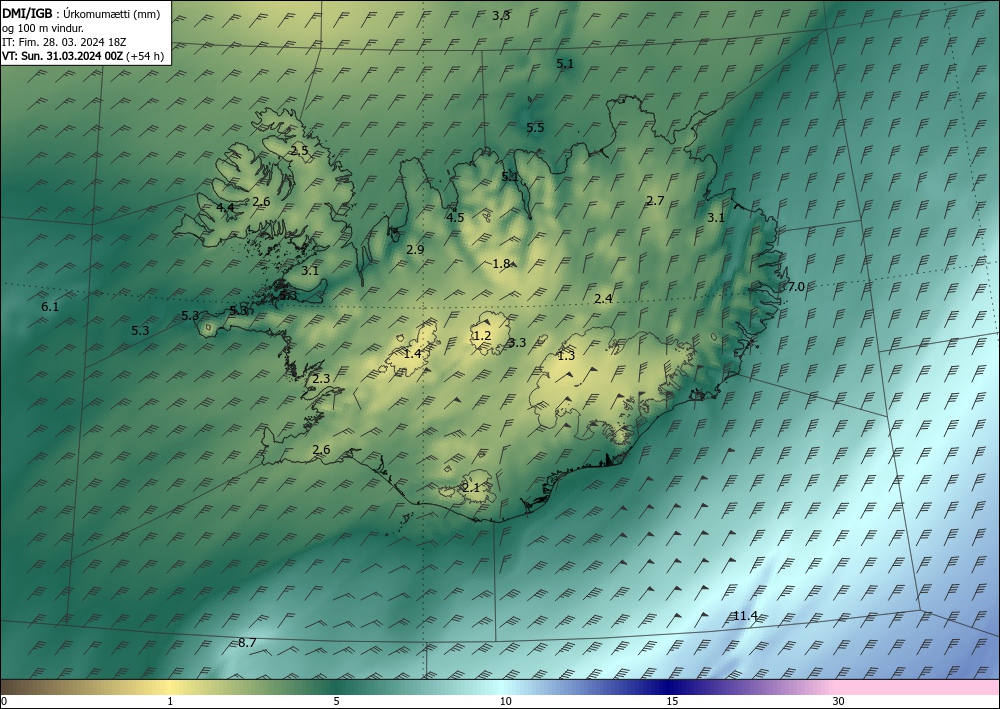This screenshot has width=1000, height=709.
Task: Select the 4.5 value in north Iceland
Action: point(455,217)
